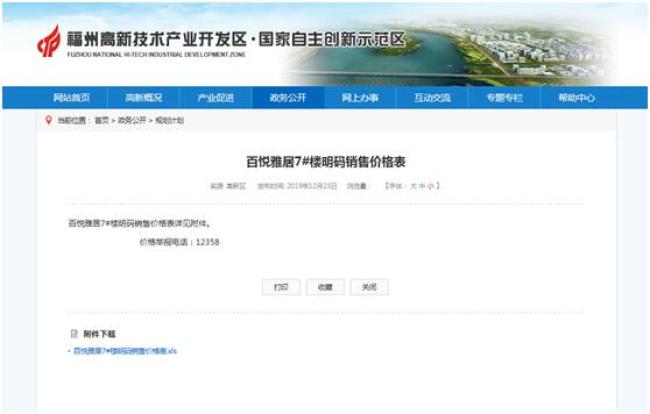Click the 价格举报电话 12358 text
Viewport: 650px width, 414px height.
click(x=179, y=242)
